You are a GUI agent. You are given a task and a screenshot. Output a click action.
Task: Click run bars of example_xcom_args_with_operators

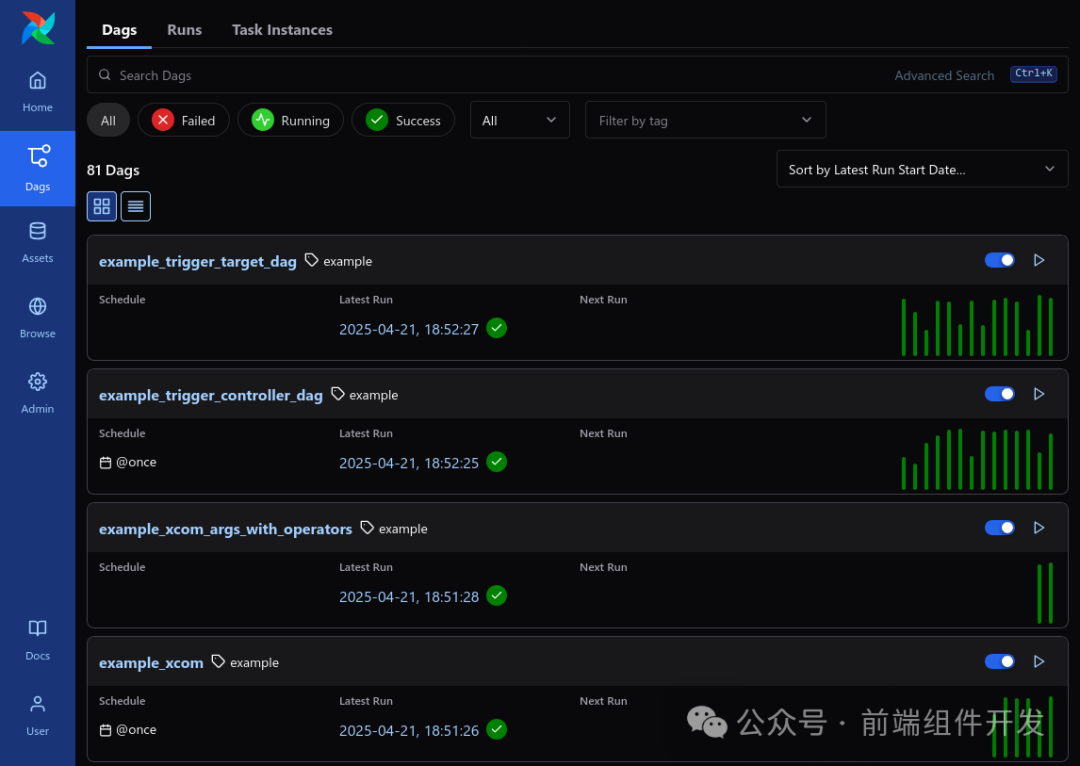click(1045, 593)
